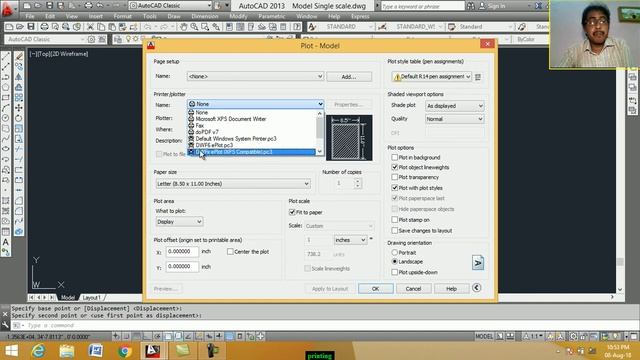Select the Mirror tool in the Modify toolbar
640x360 pixels.
coord(19,77)
